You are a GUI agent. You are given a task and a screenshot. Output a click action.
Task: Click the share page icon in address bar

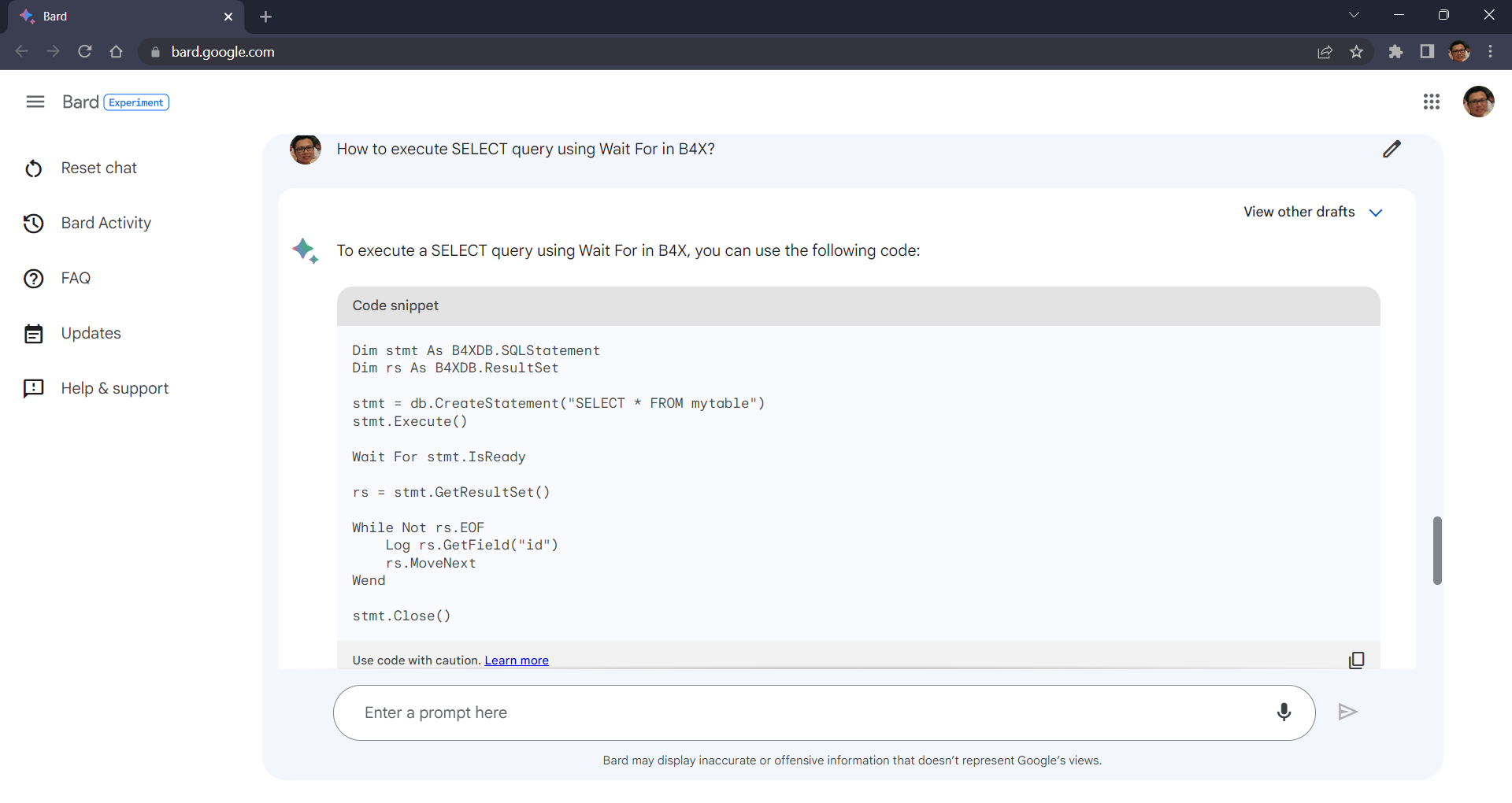point(1325,52)
